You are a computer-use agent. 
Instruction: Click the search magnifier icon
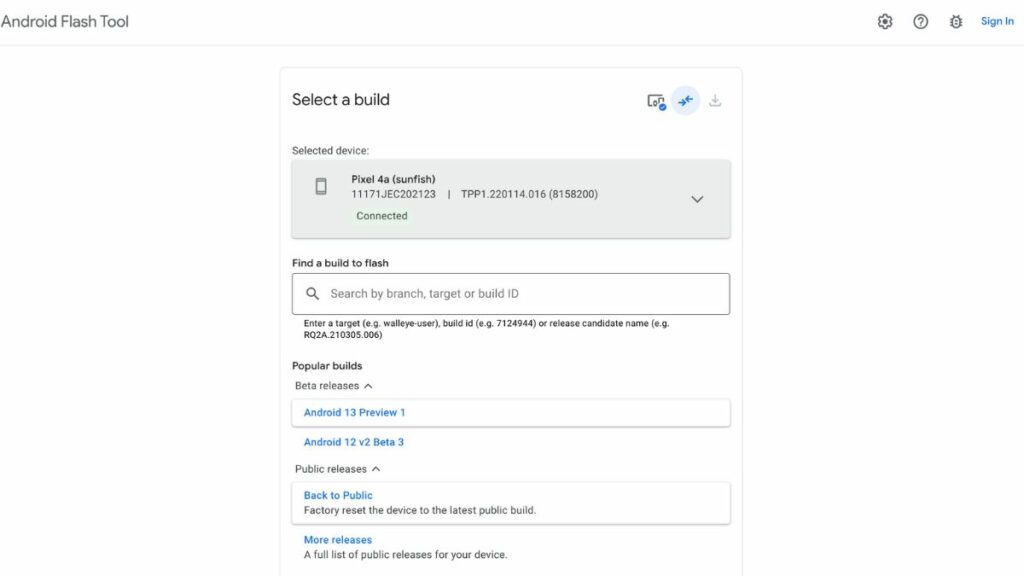[311, 293]
